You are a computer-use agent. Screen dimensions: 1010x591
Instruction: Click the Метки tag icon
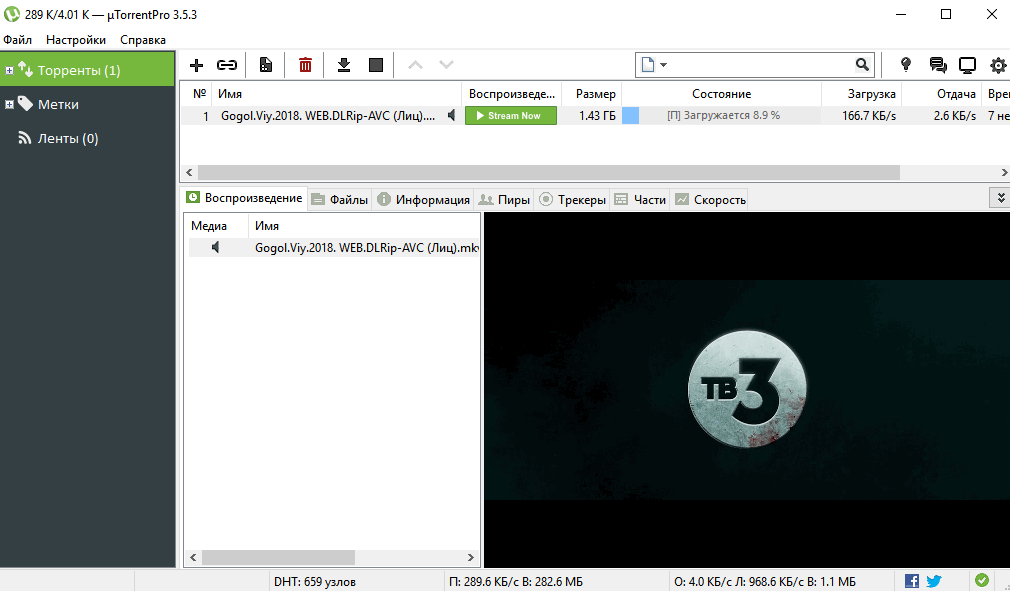[25, 104]
